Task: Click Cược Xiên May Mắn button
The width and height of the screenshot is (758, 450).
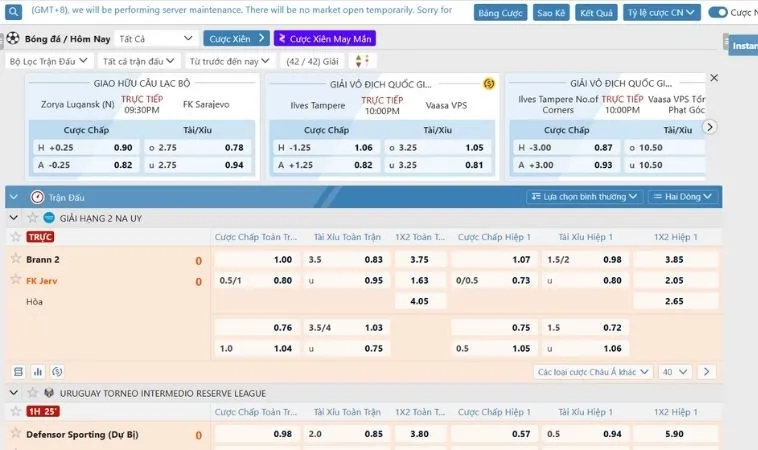Action: click(x=325, y=39)
